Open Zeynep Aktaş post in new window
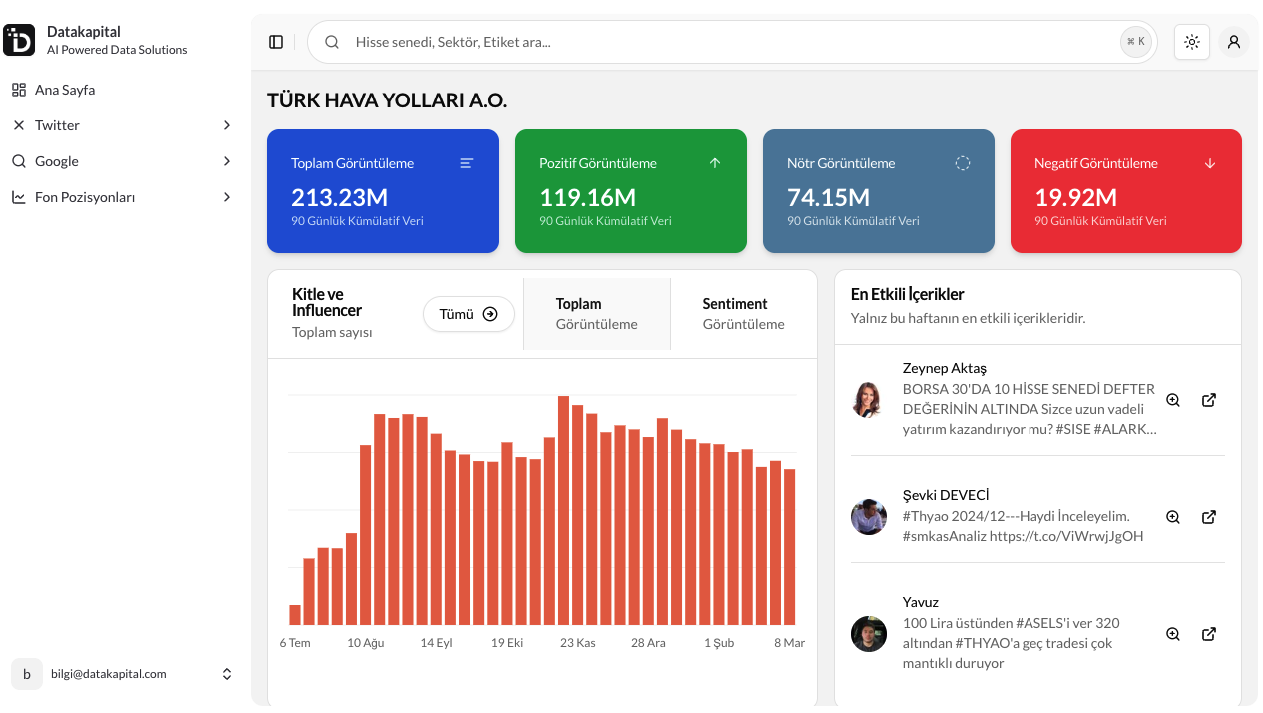The image size is (1263, 713). pos(1209,400)
